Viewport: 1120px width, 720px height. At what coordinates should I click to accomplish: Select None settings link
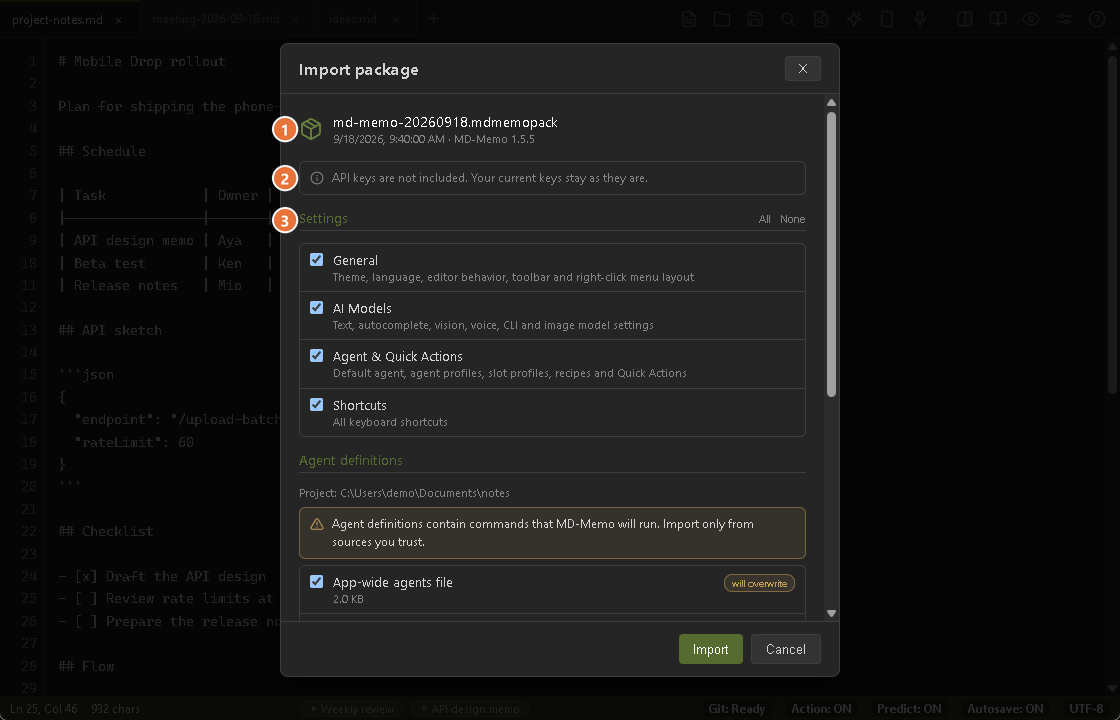pos(792,219)
